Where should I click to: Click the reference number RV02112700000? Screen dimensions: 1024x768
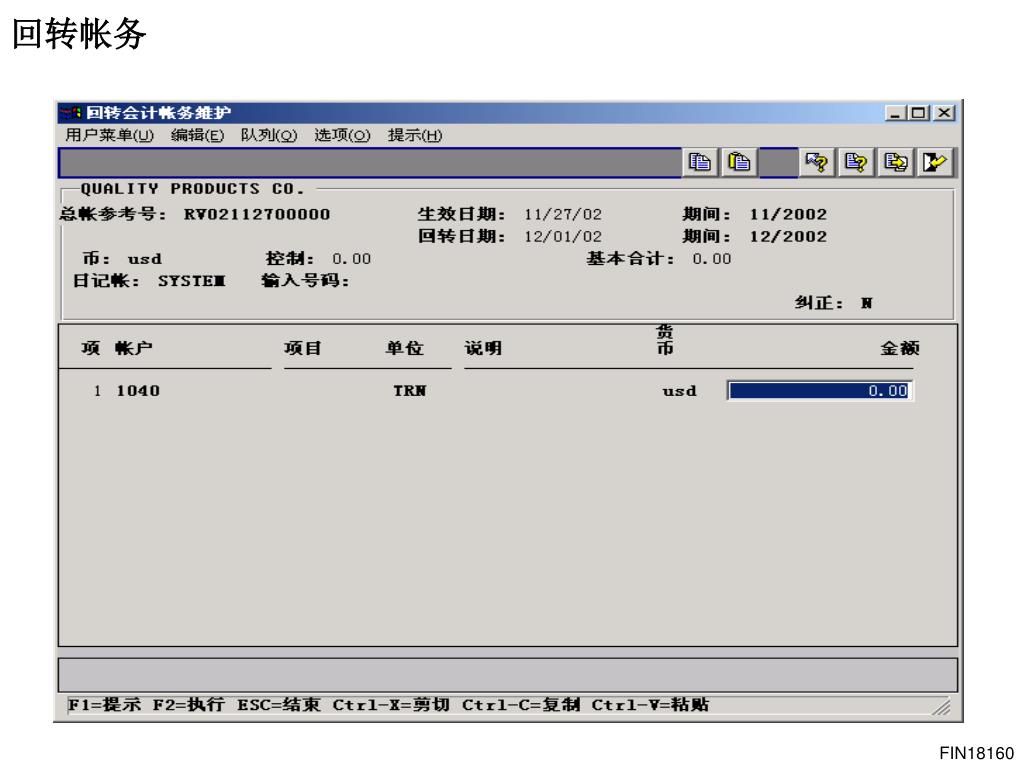tap(257, 214)
